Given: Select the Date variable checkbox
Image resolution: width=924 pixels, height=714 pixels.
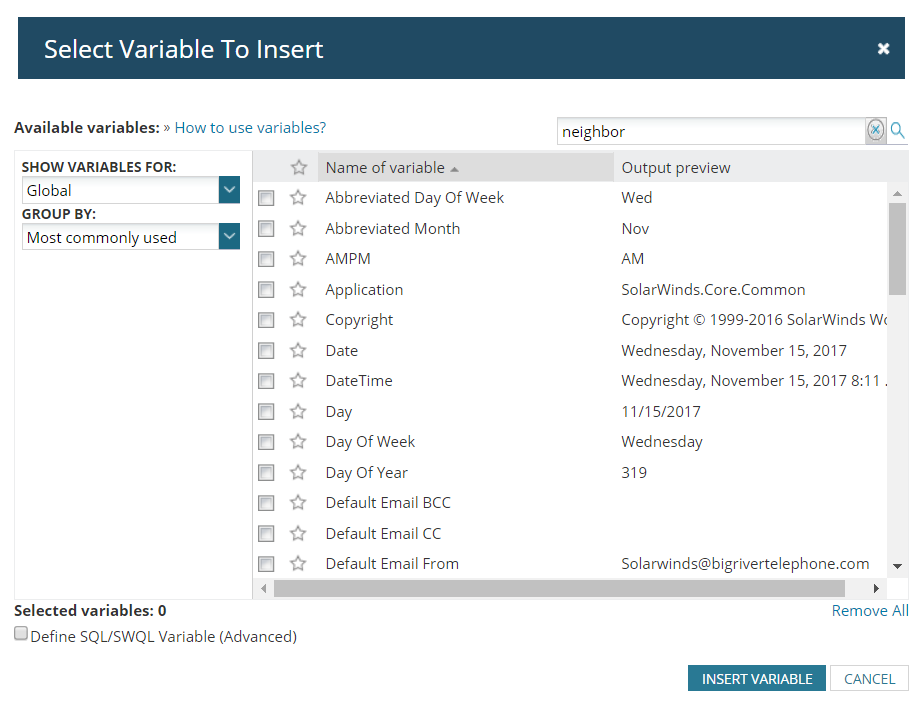Looking at the screenshot, I should click(x=266, y=351).
